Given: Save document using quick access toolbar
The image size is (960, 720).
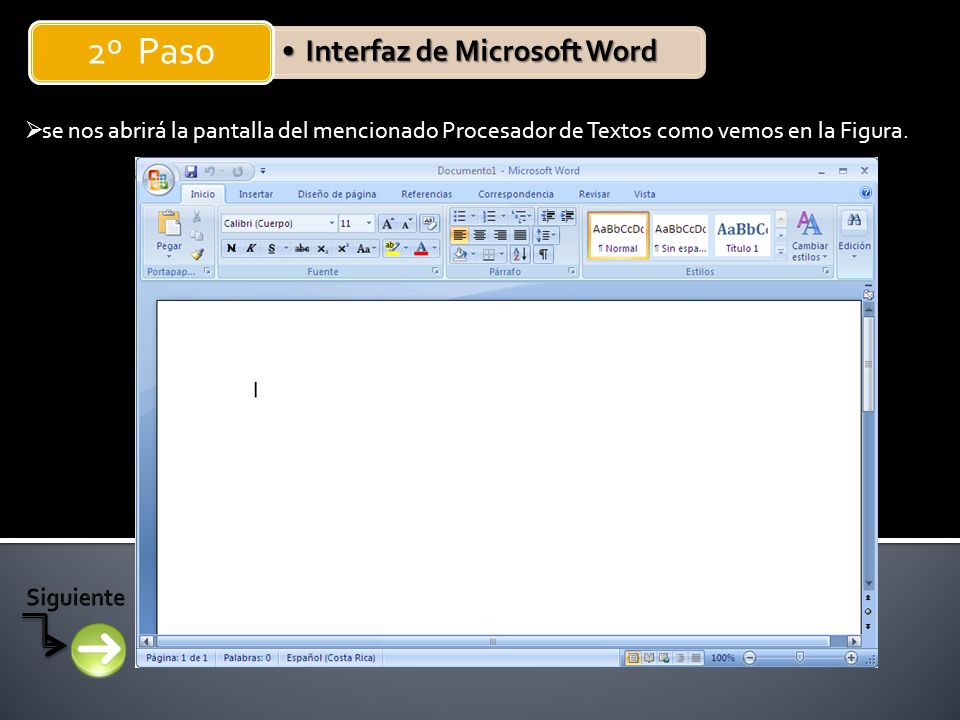Looking at the screenshot, I should point(191,171).
